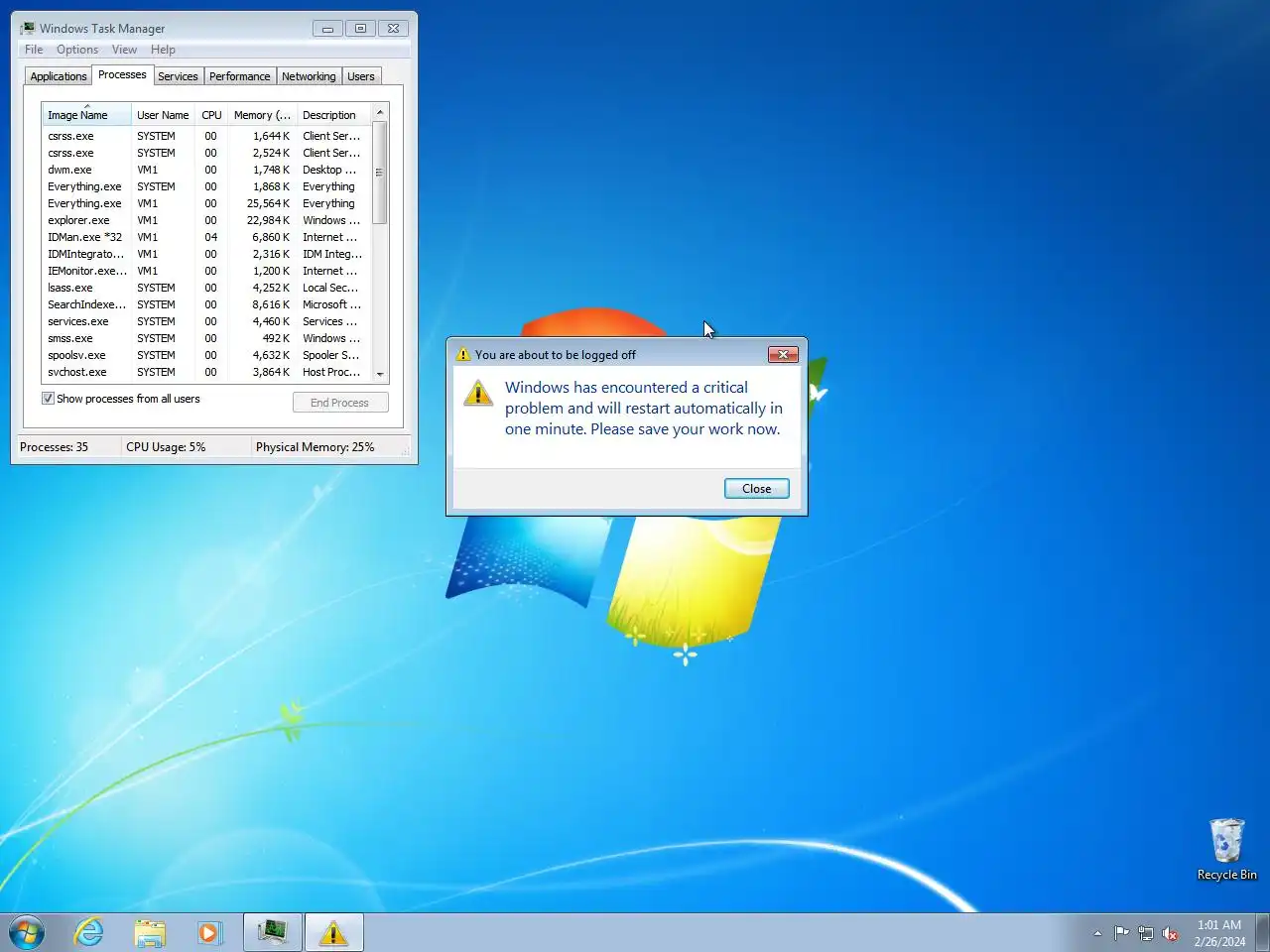Screen dimensions: 1270x952
Task: Maximize the Task Manager window
Action: click(360, 29)
